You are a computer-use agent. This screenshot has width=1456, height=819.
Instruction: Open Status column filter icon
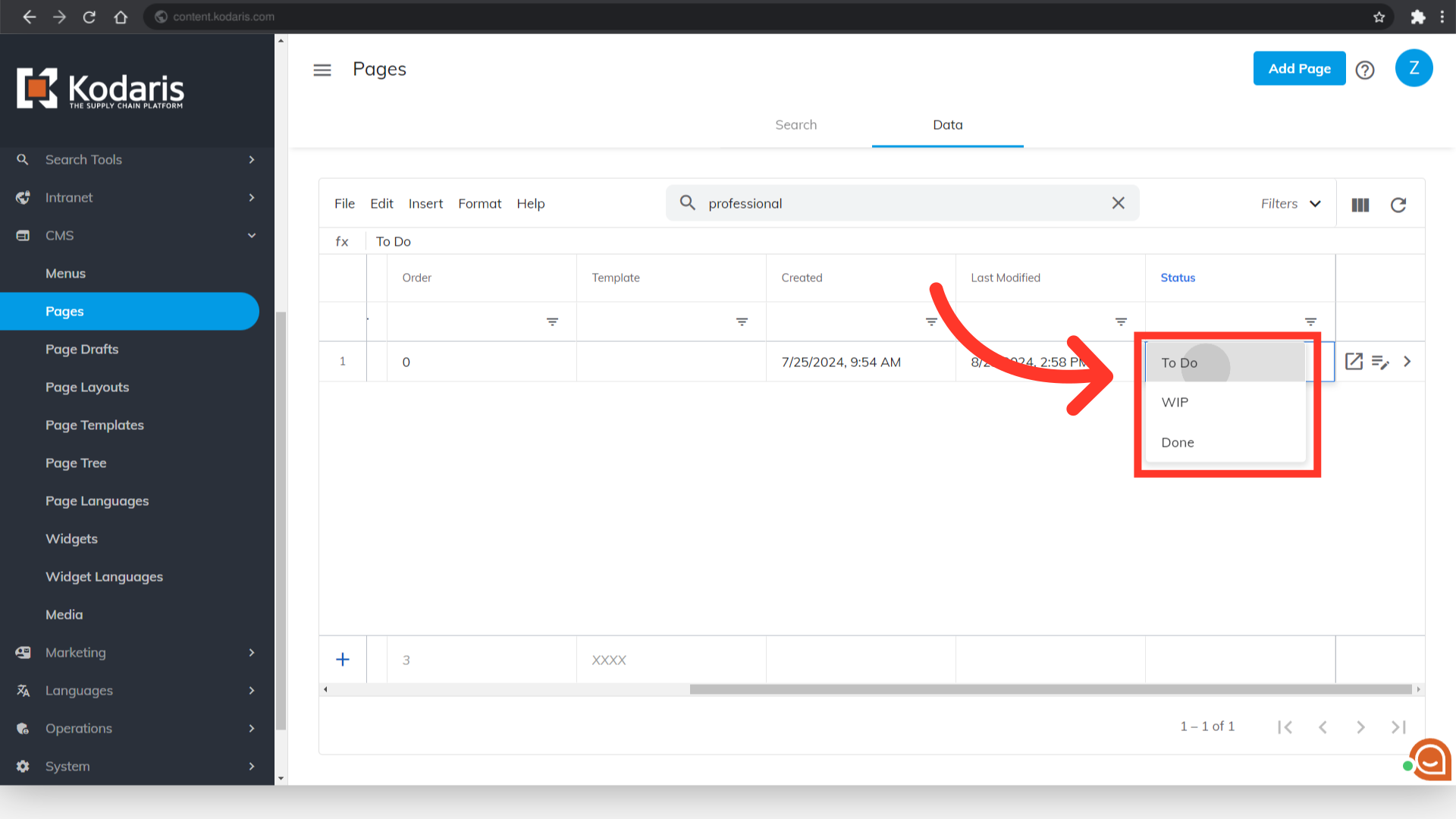click(1310, 322)
